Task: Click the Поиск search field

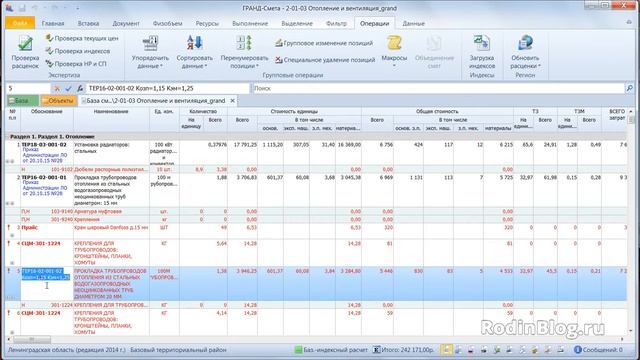Action: coord(438,88)
